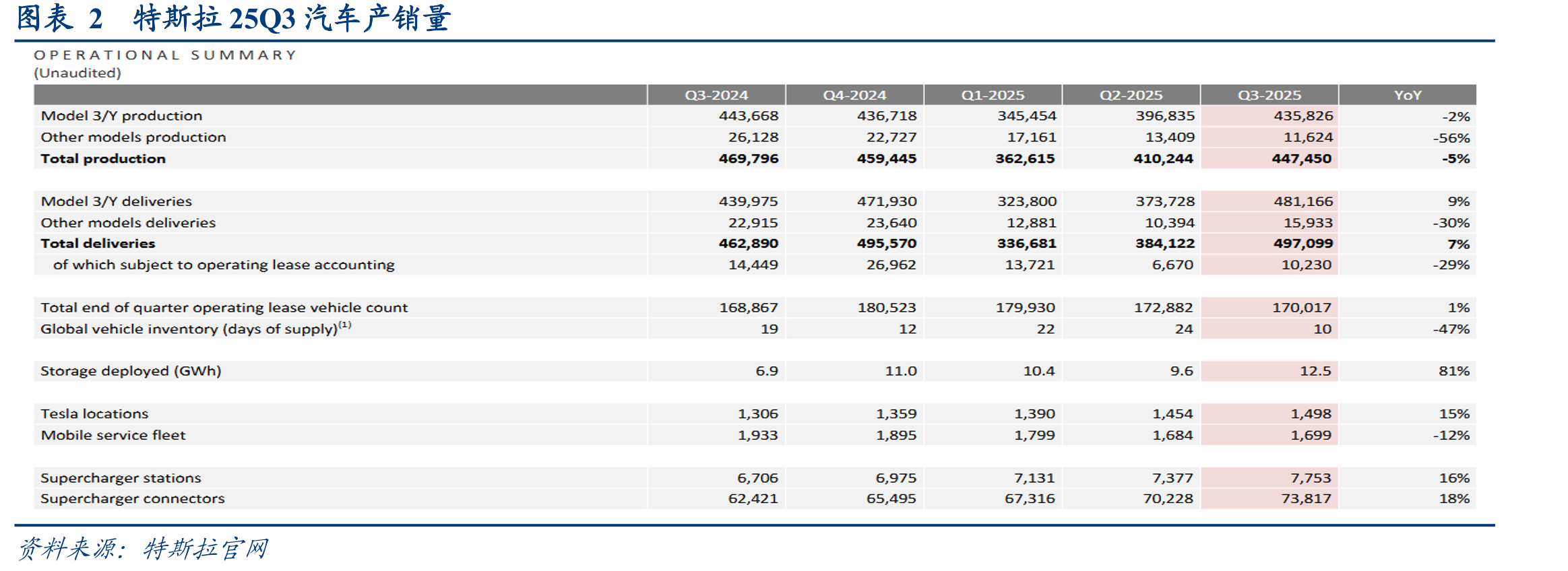This screenshot has height=571, width=1568.
Task: Click the Global vehicle inventory row label
Action: coord(195,328)
